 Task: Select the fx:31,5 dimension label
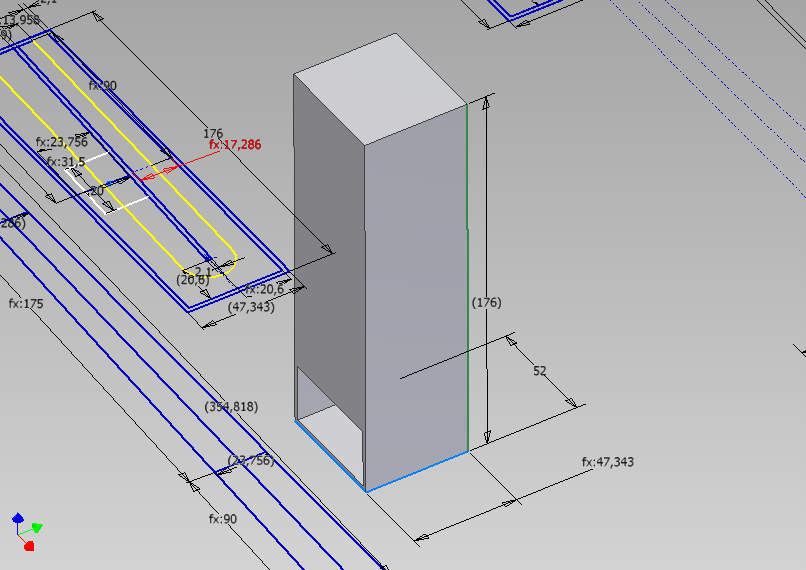pyautogui.click(x=66, y=161)
